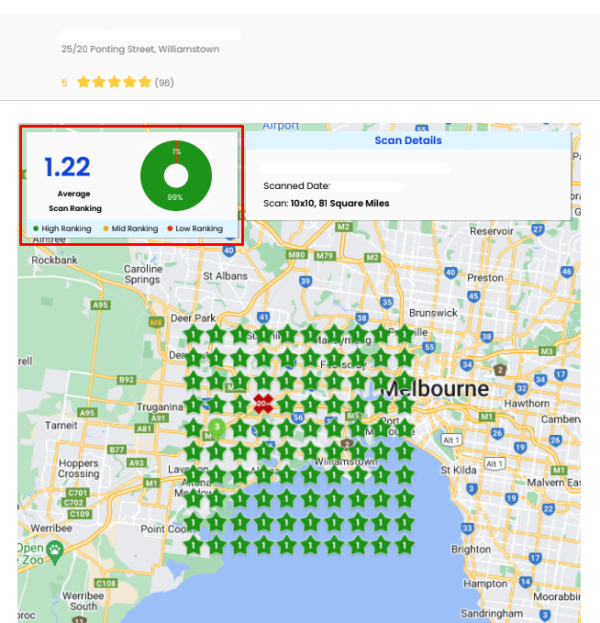The image size is (600, 623).
Task: Click the C702 route shield
Action: [74, 503]
